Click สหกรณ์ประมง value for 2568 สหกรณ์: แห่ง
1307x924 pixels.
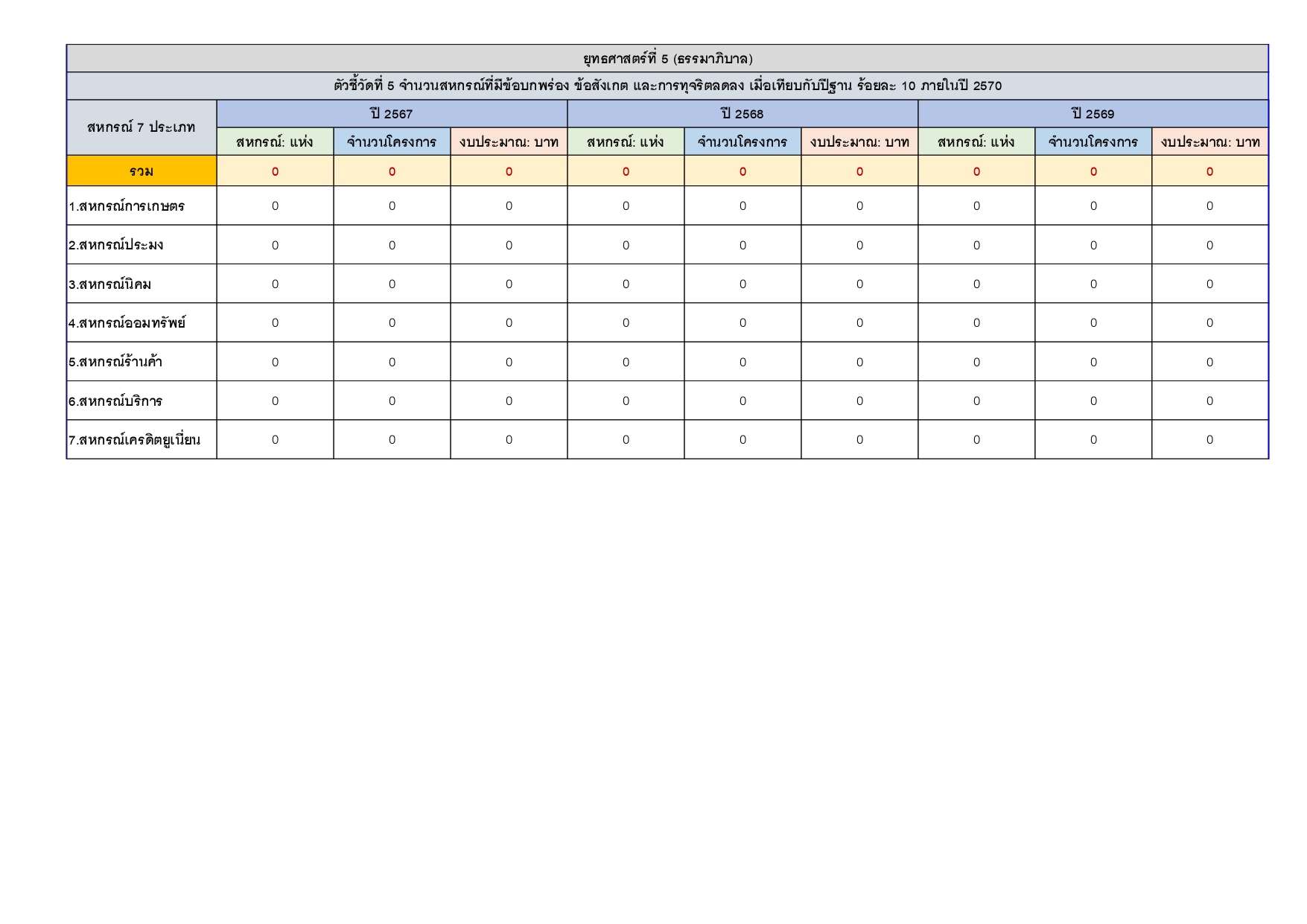(626, 244)
